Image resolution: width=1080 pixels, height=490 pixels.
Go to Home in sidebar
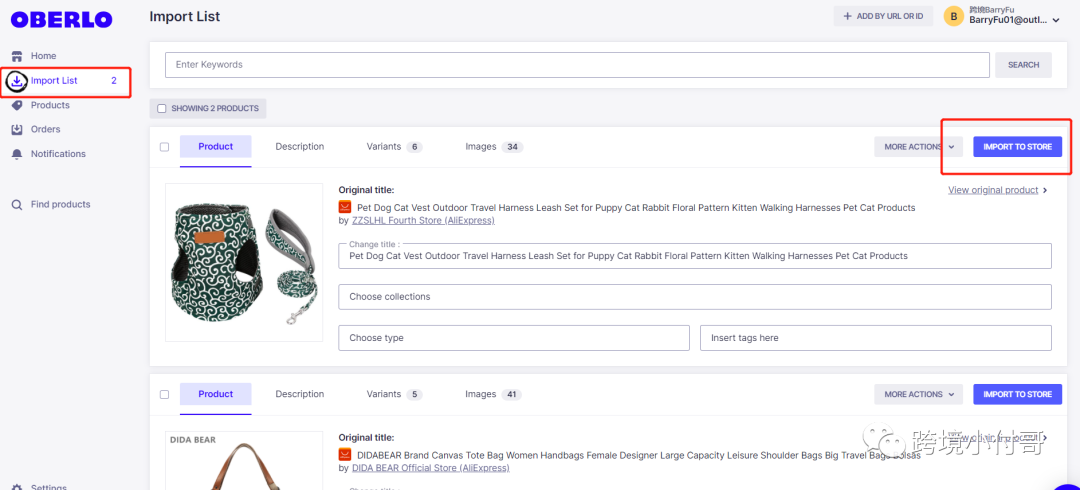[43, 56]
